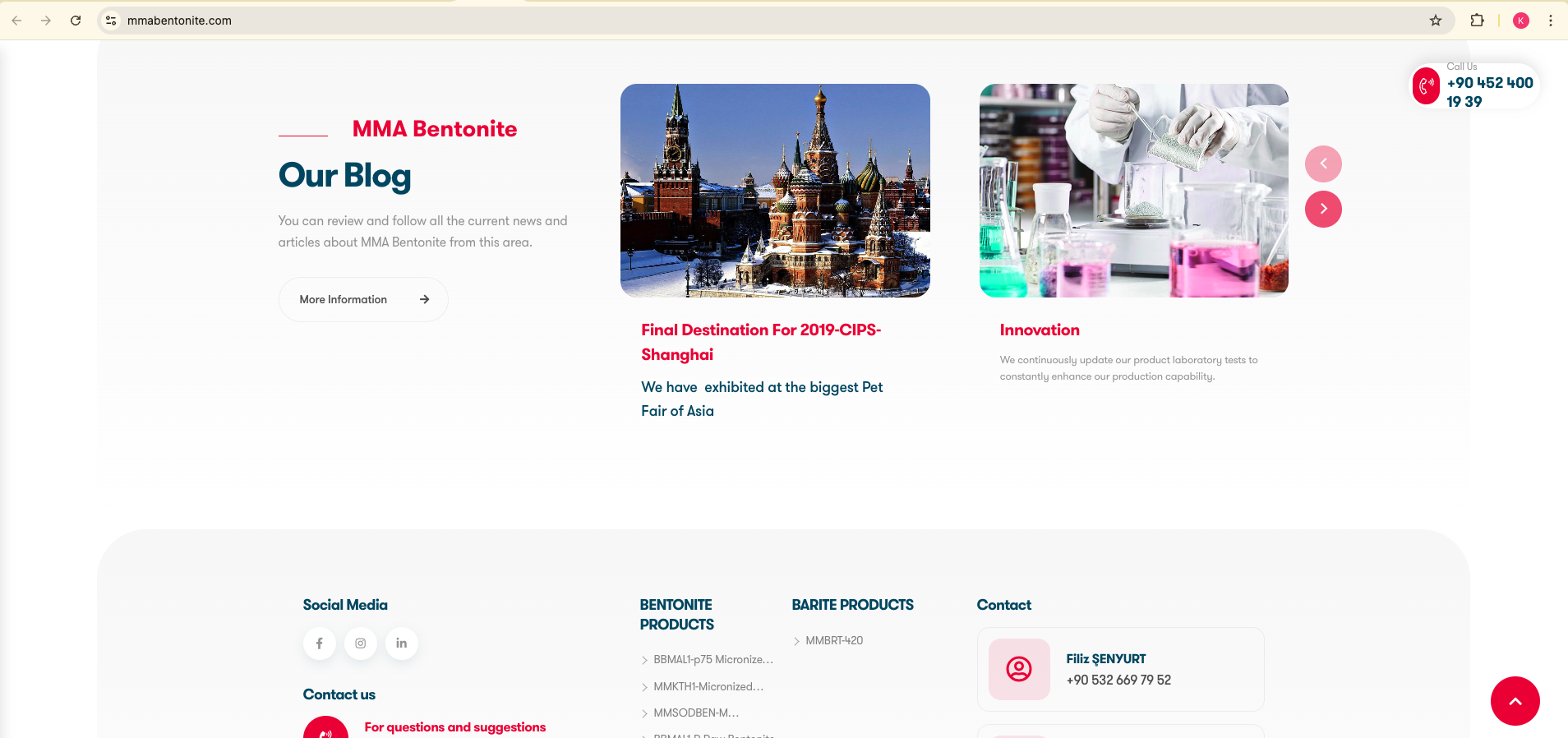Screen dimensions: 1568x738
Task: Click the BENTONITE PRODUCTS footer heading
Action: pos(677,615)
